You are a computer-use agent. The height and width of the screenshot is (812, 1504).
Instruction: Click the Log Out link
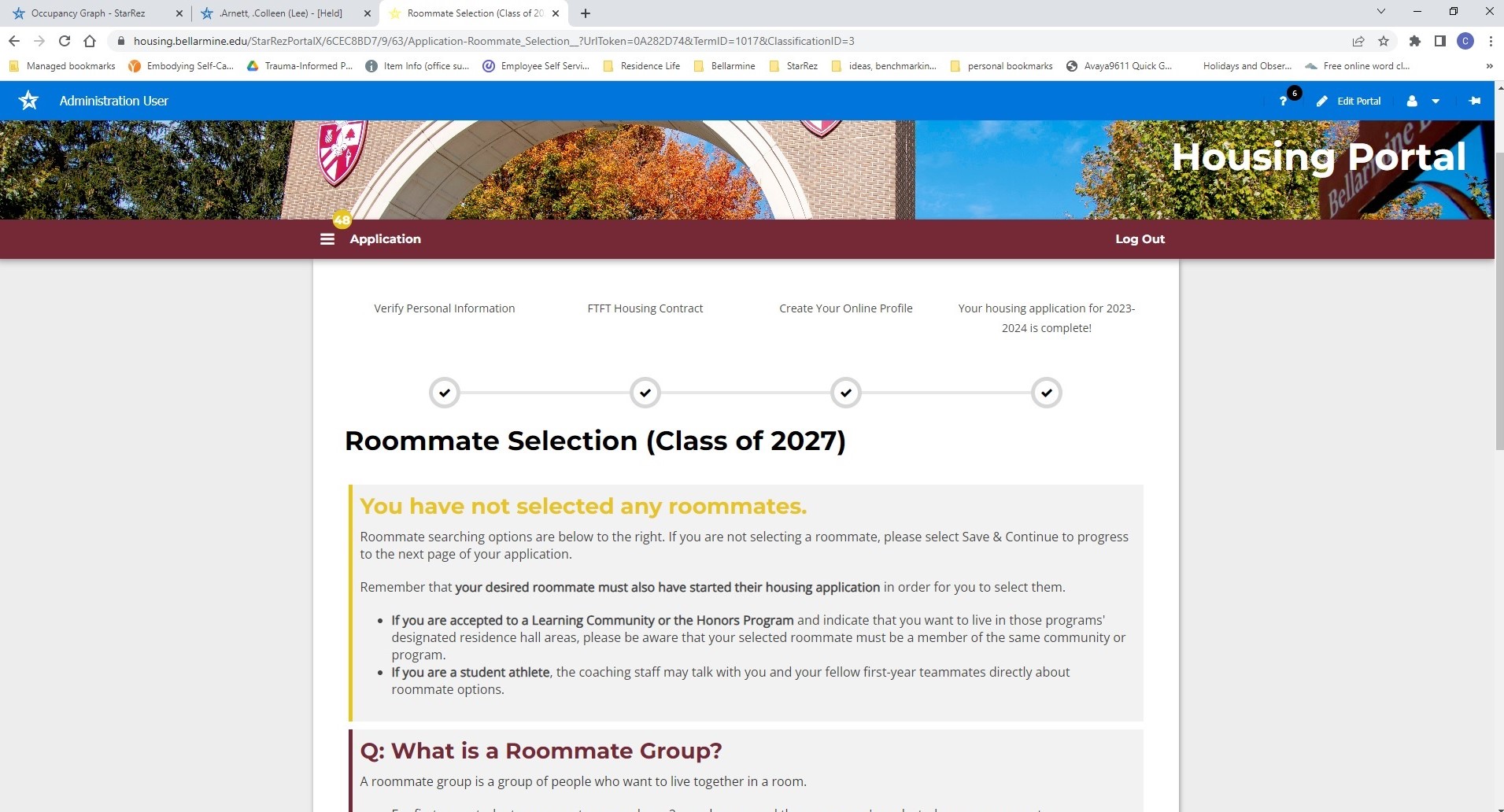(x=1139, y=238)
